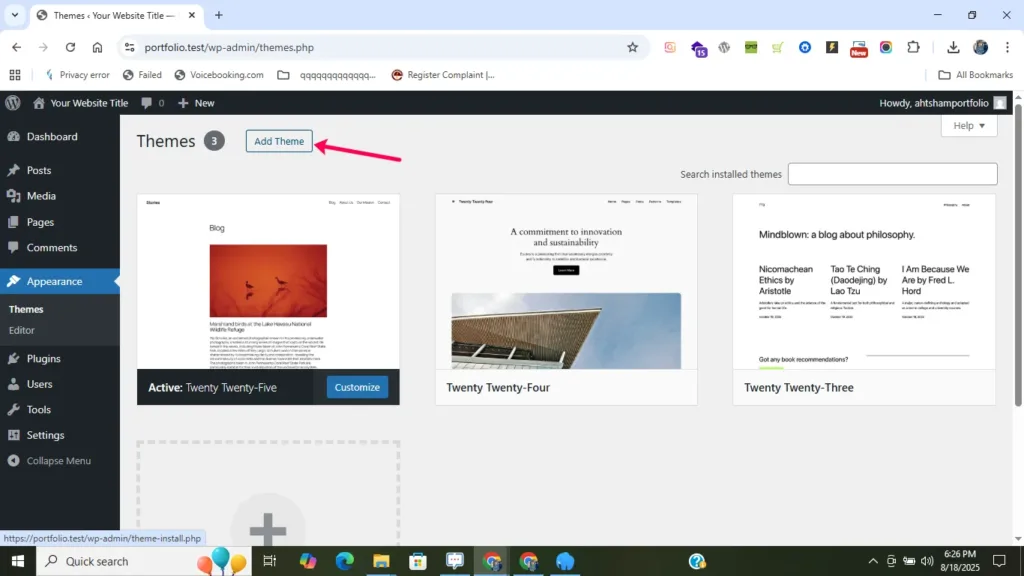The image size is (1024, 576).
Task: Bookmark this page with the star icon
Action: (x=632, y=47)
